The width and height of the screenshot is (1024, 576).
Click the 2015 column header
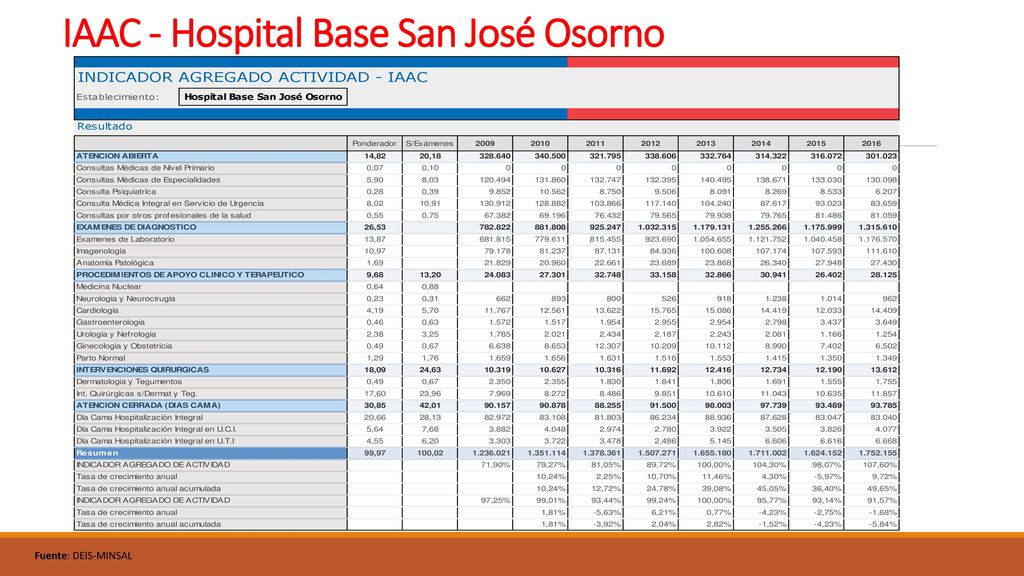click(816, 143)
